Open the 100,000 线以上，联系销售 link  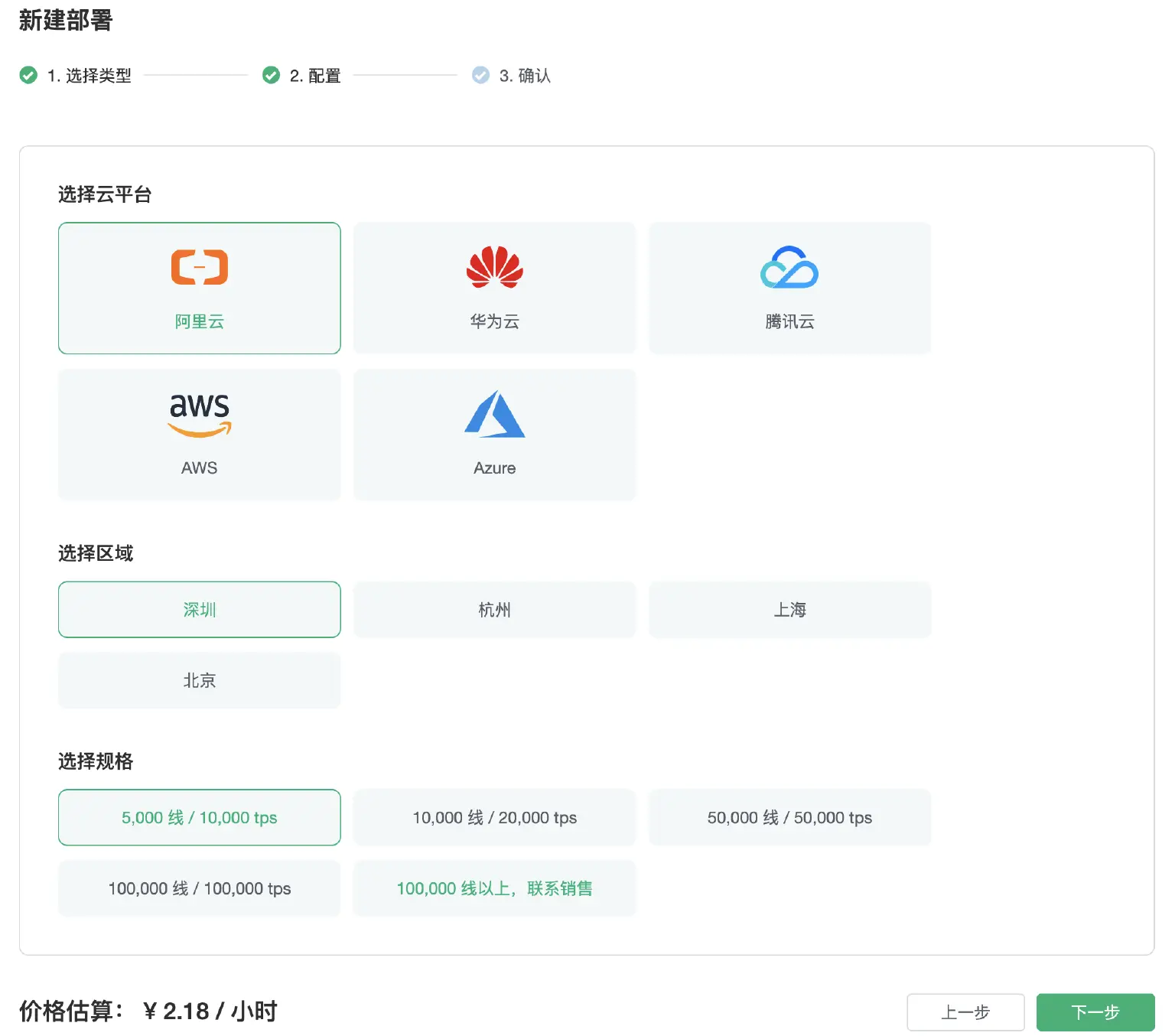click(495, 888)
